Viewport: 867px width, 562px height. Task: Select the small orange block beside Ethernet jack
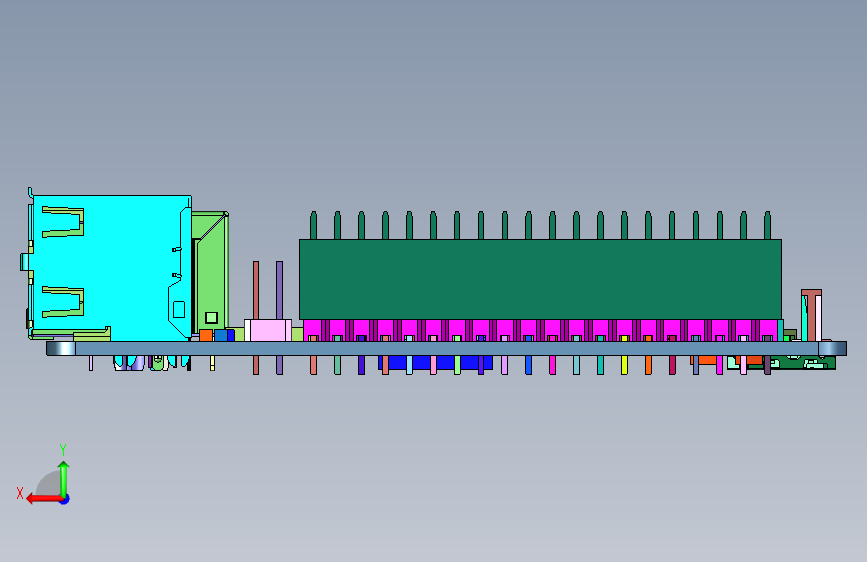(206, 335)
